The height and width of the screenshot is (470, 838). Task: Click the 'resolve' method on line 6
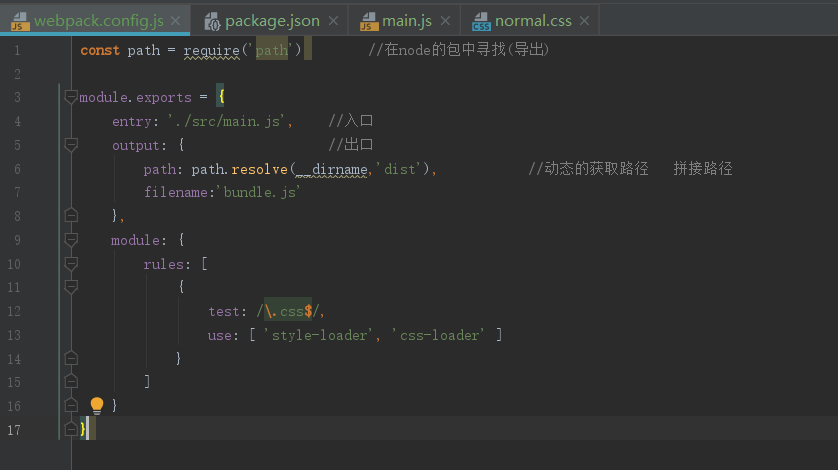click(x=260, y=169)
